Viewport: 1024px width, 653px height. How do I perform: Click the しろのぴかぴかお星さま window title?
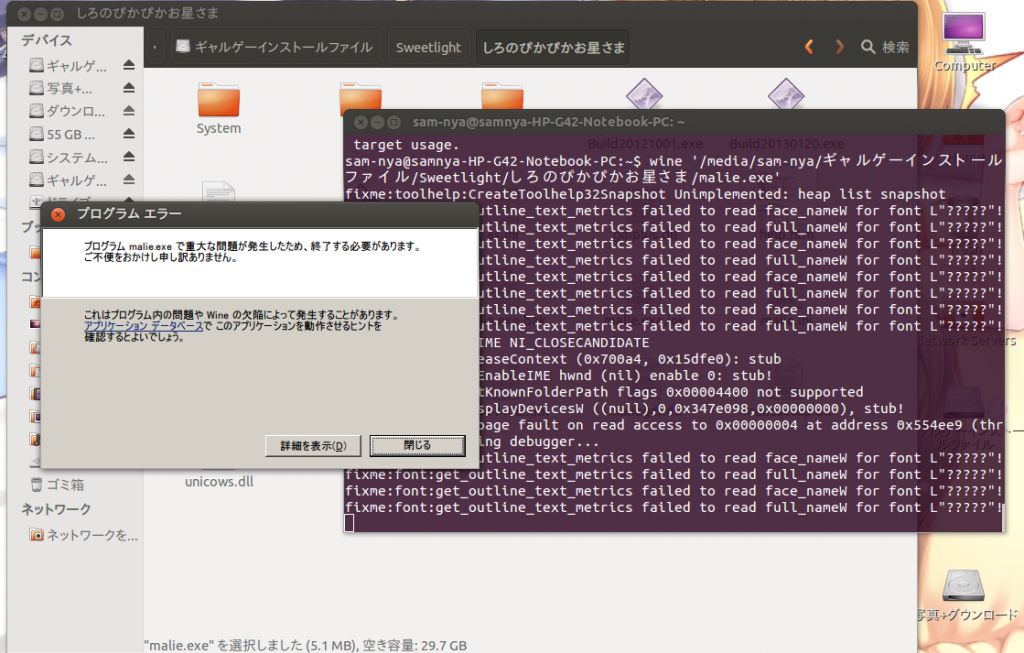coord(148,13)
